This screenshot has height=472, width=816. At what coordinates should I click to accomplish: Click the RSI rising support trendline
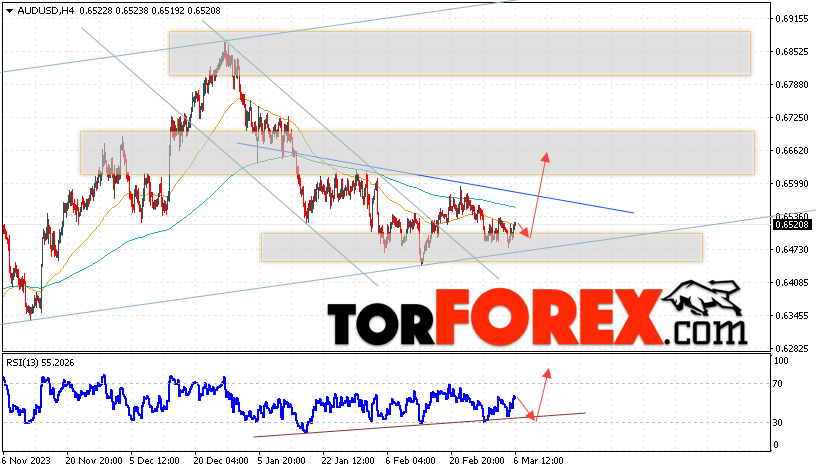(419, 425)
